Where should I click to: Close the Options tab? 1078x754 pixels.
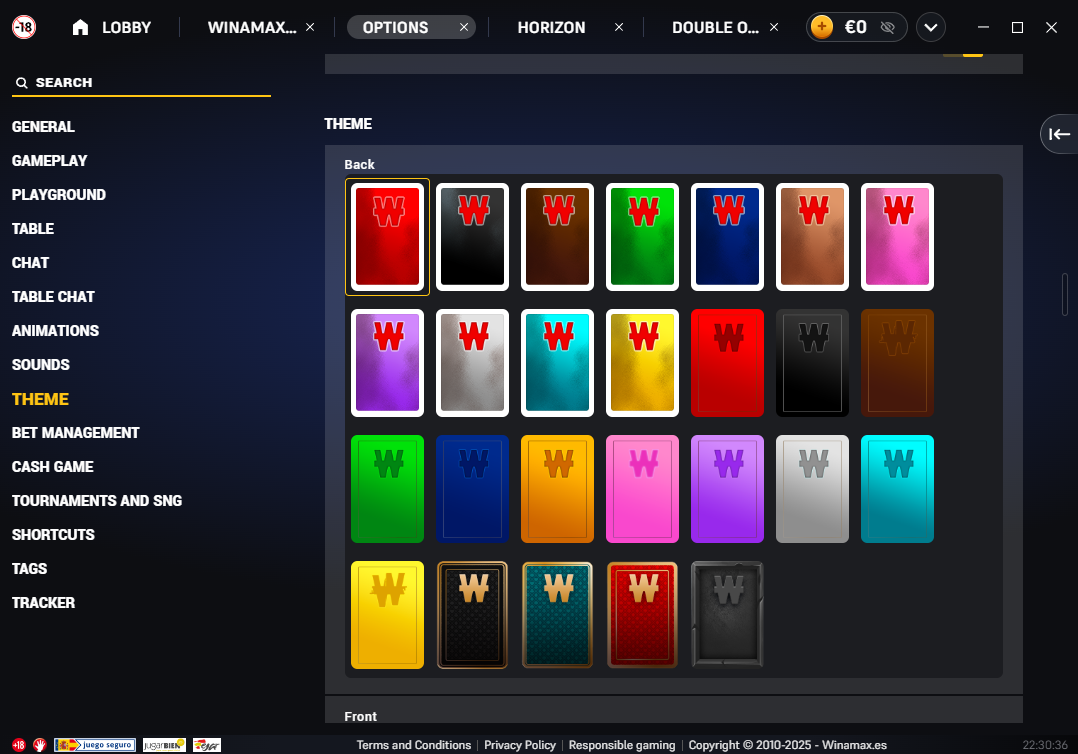tap(464, 27)
